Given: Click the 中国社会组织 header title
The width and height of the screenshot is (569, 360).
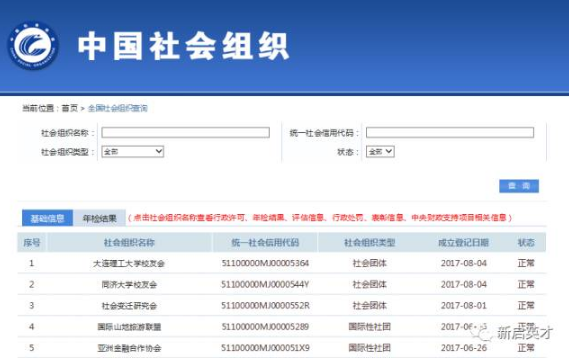Looking at the screenshot, I should (x=183, y=46).
